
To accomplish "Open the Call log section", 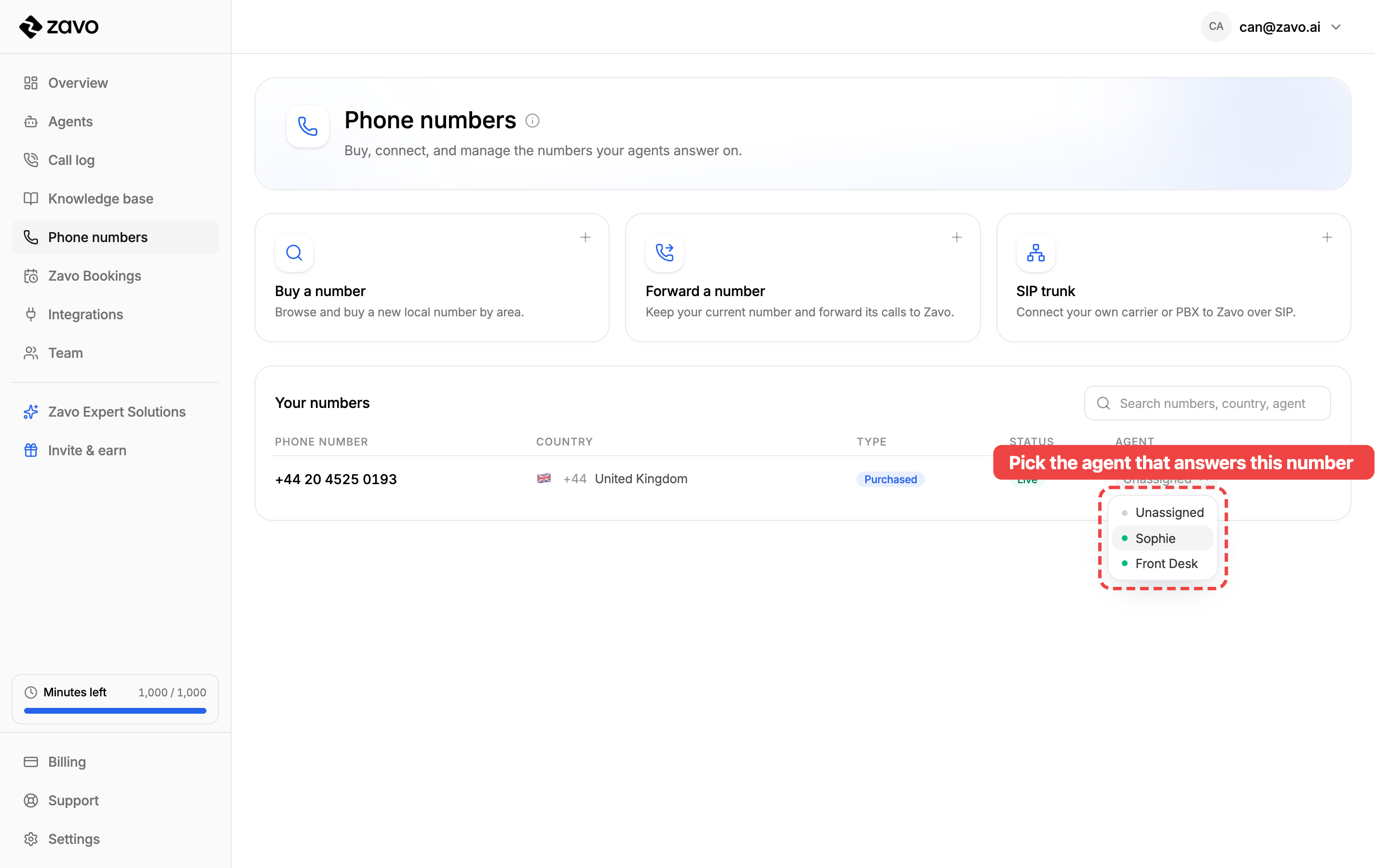I will (x=115, y=160).
